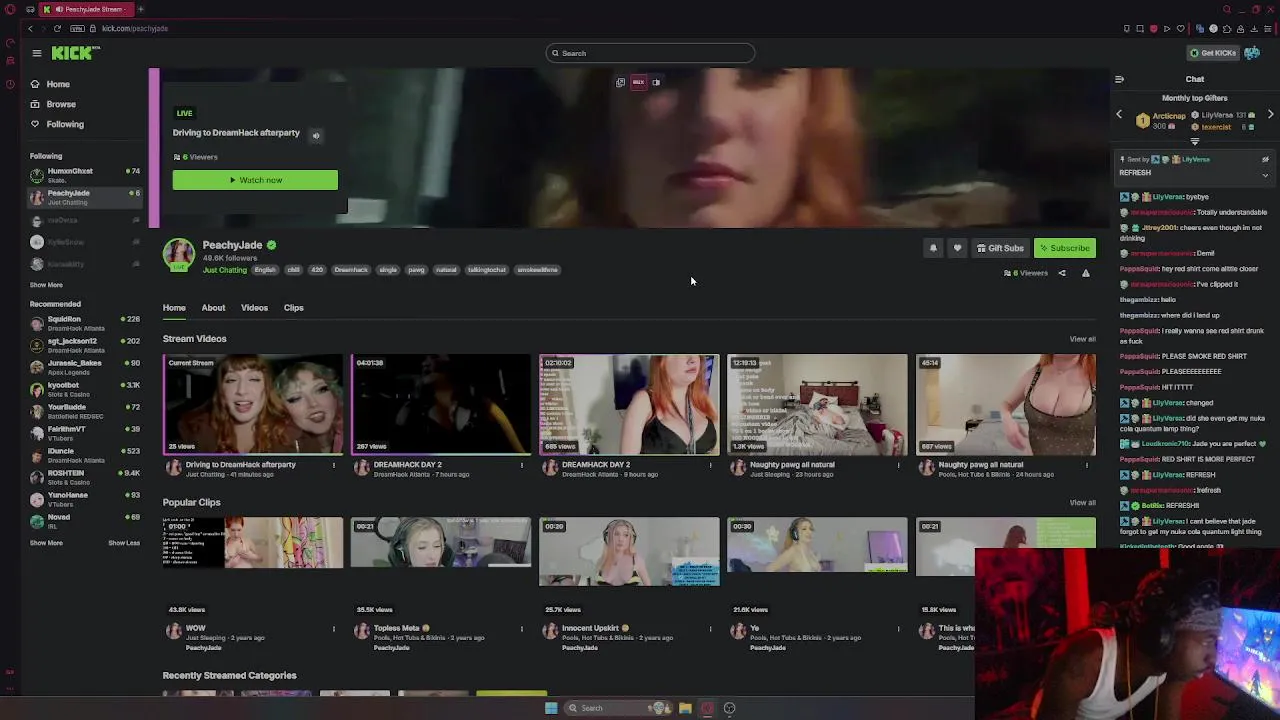Show more recommended channels
Screen dimensions: 1280x720
pyautogui.click(x=46, y=543)
